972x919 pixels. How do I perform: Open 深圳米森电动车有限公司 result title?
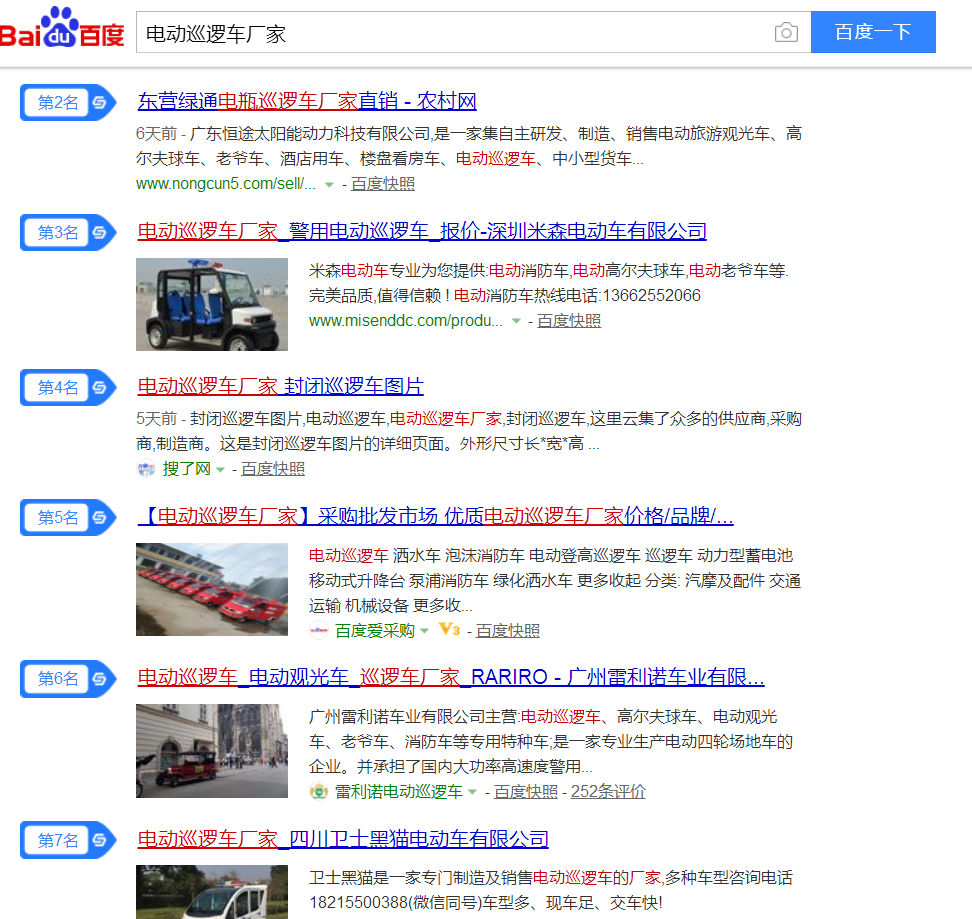422,231
